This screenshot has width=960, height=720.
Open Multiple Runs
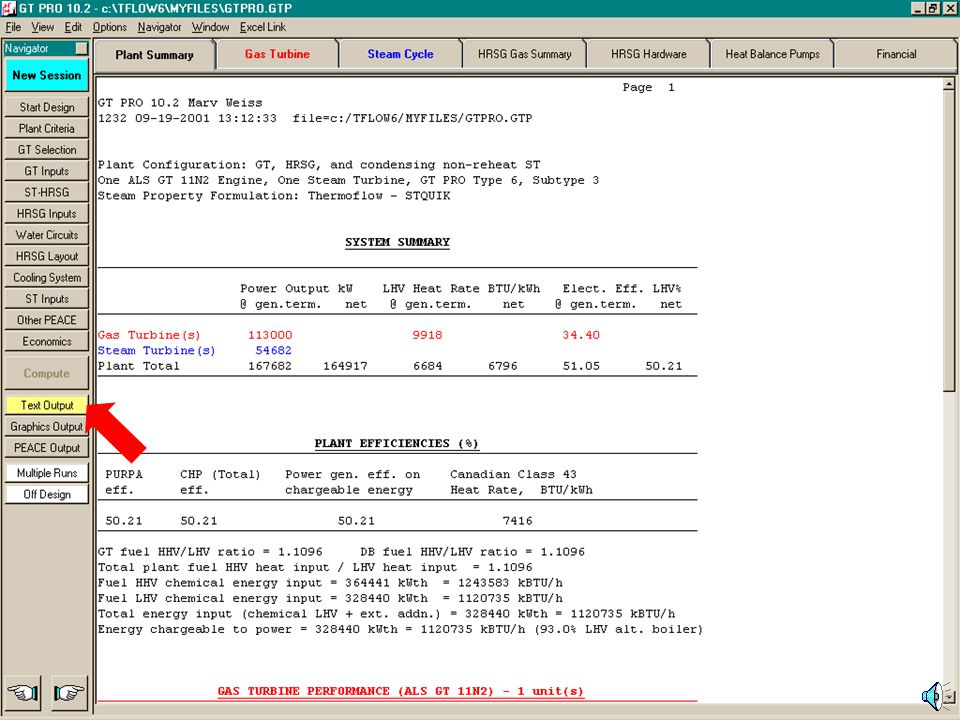[47, 473]
